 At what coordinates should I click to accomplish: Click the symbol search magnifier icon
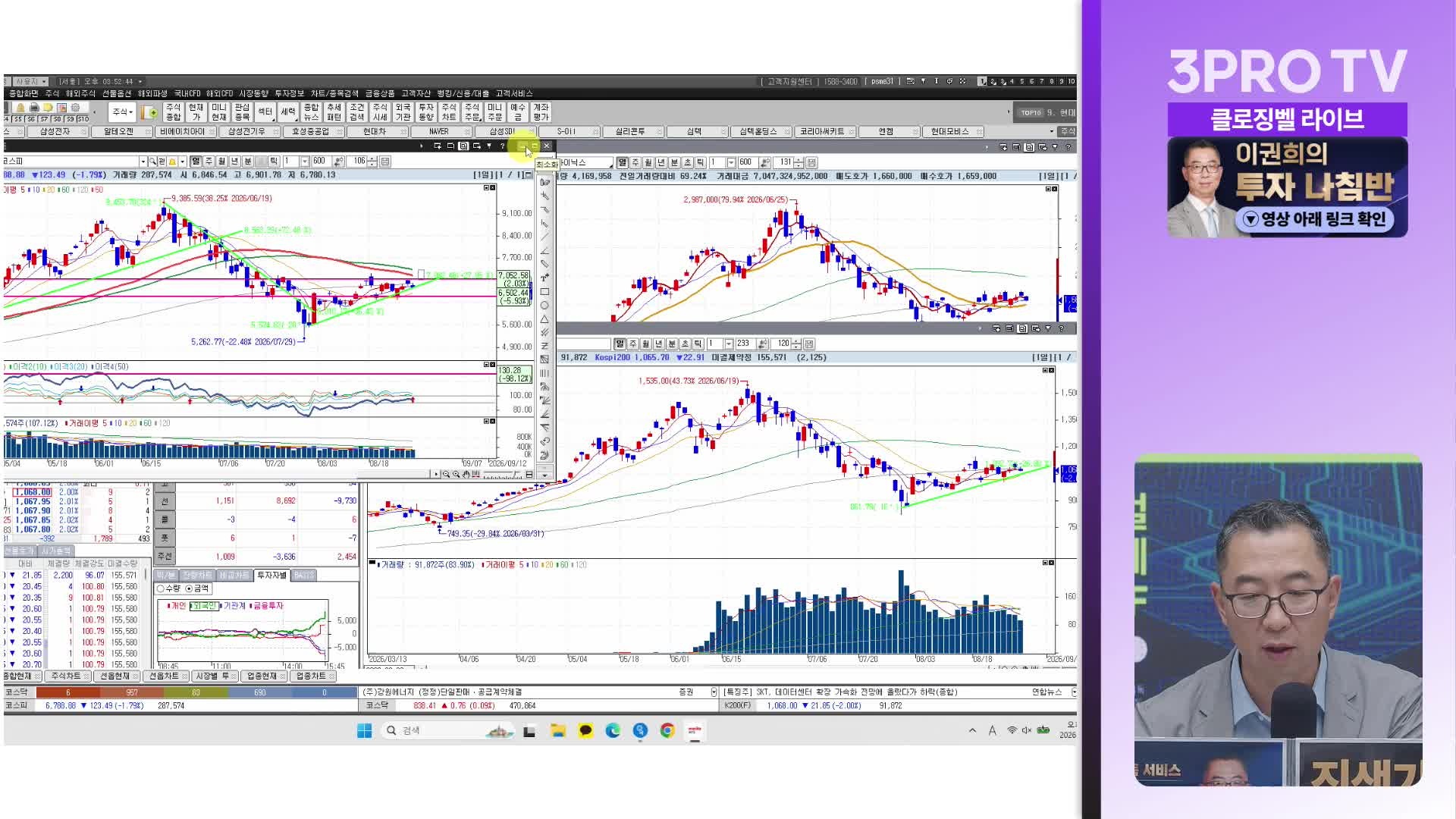pyautogui.click(x=152, y=162)
